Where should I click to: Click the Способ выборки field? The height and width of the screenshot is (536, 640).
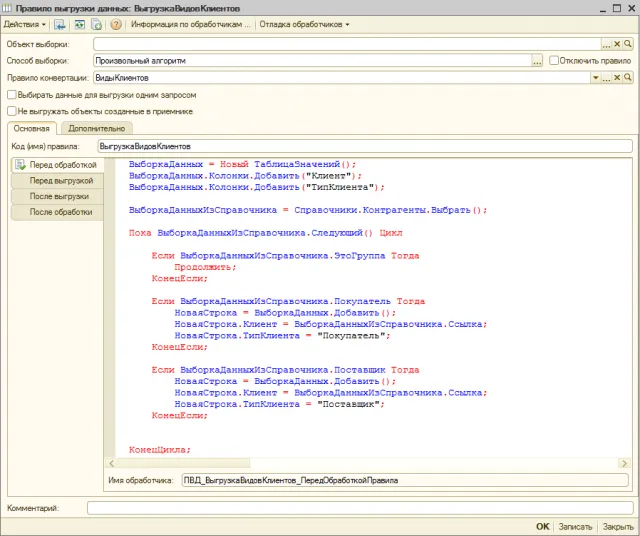click(x=312, y=61)
